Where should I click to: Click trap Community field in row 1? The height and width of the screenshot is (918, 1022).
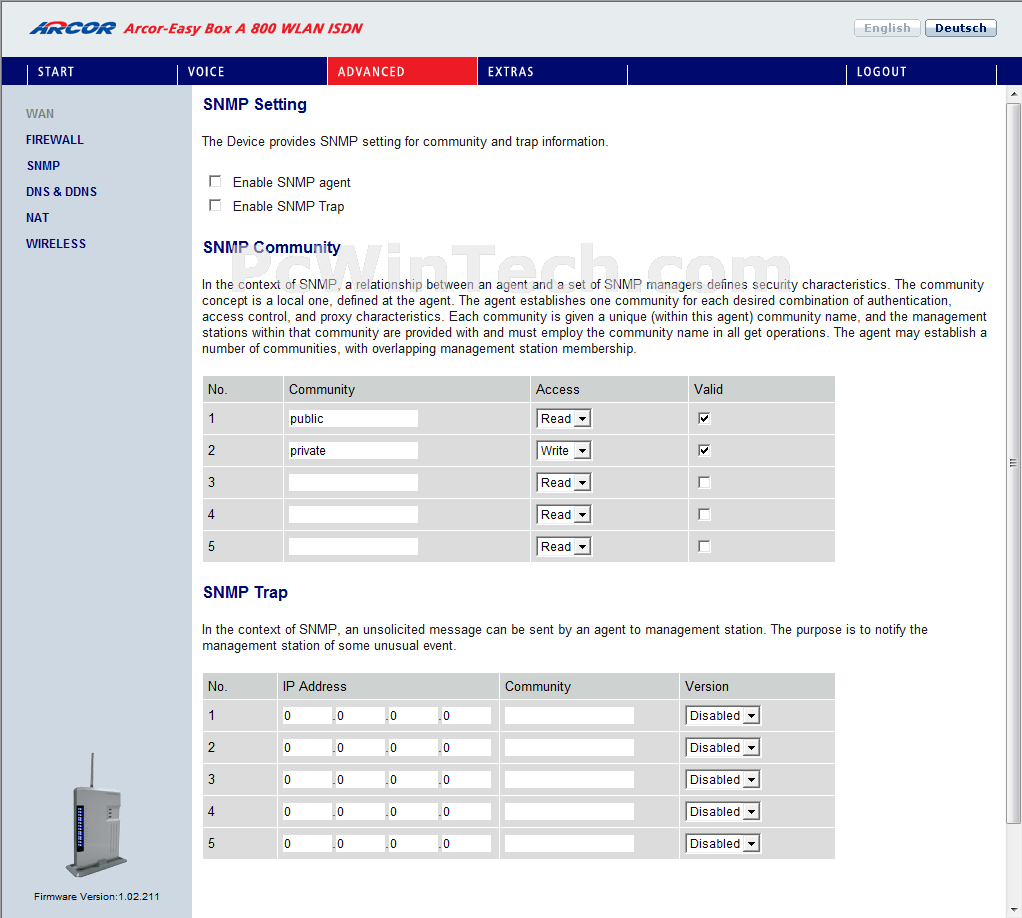(x=569, y=715)
